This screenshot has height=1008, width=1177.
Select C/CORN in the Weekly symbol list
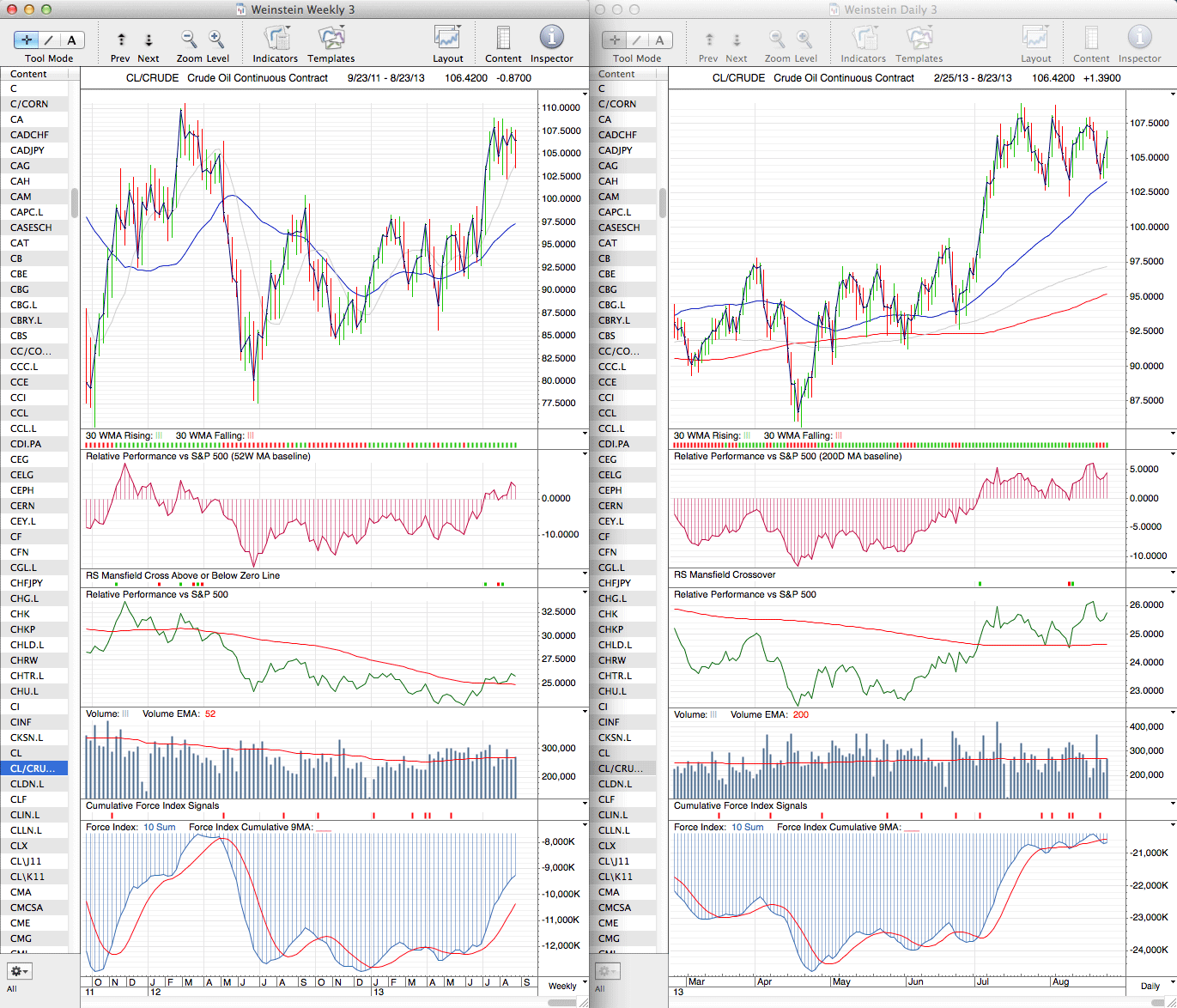click(x=29, y=104)
